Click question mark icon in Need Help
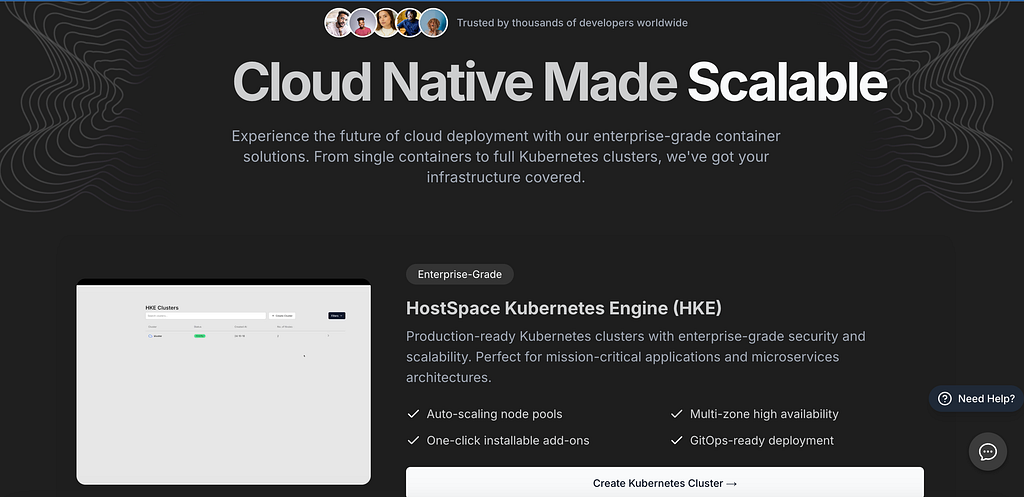This screenshot has height=497, width=1024. [944, 398]
